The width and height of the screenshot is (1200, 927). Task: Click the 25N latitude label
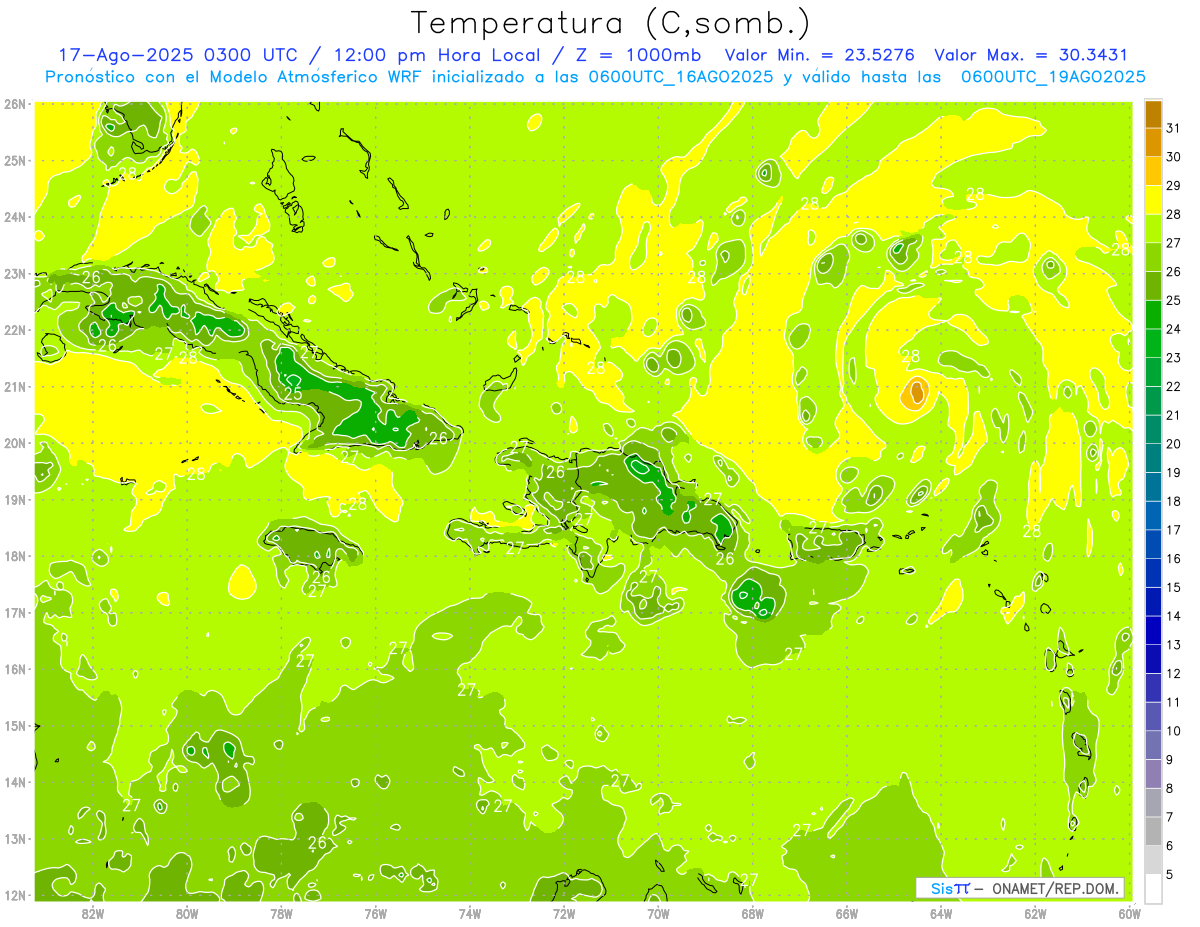[x=16, y=160]
